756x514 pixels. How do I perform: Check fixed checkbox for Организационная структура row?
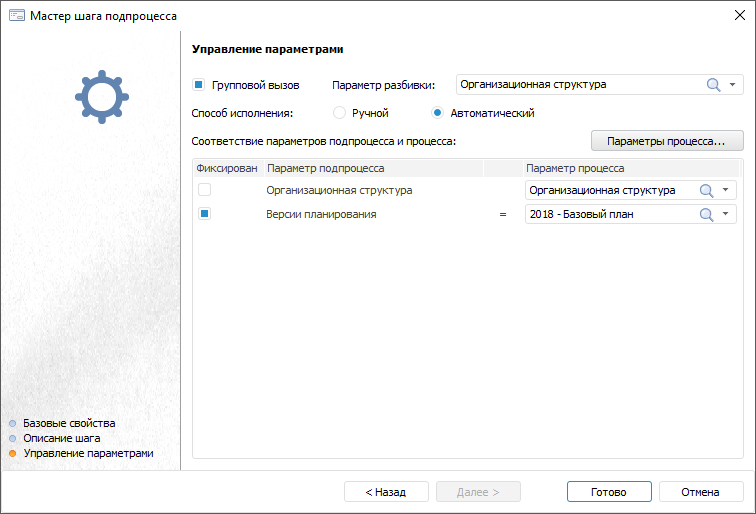pyautogui.click(x=204, y=190)
